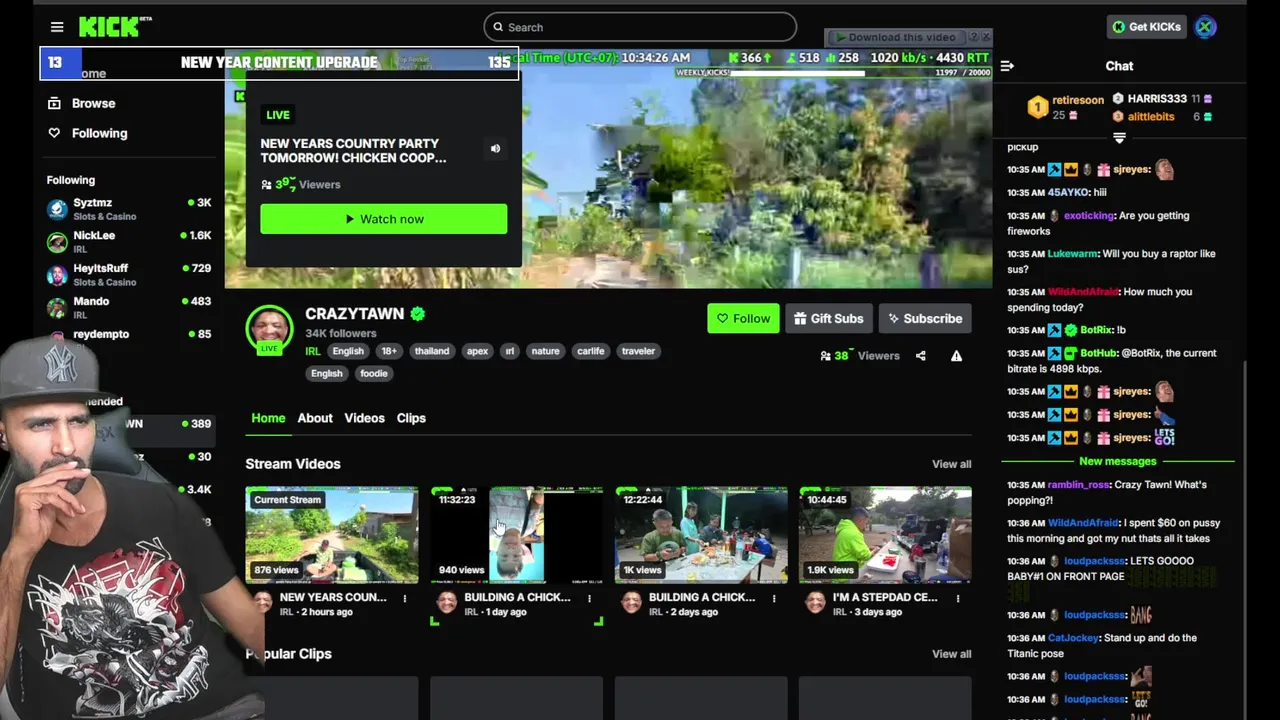
Task: Click traveler tag
Action: pyautogui.click(x=638, y=351)
